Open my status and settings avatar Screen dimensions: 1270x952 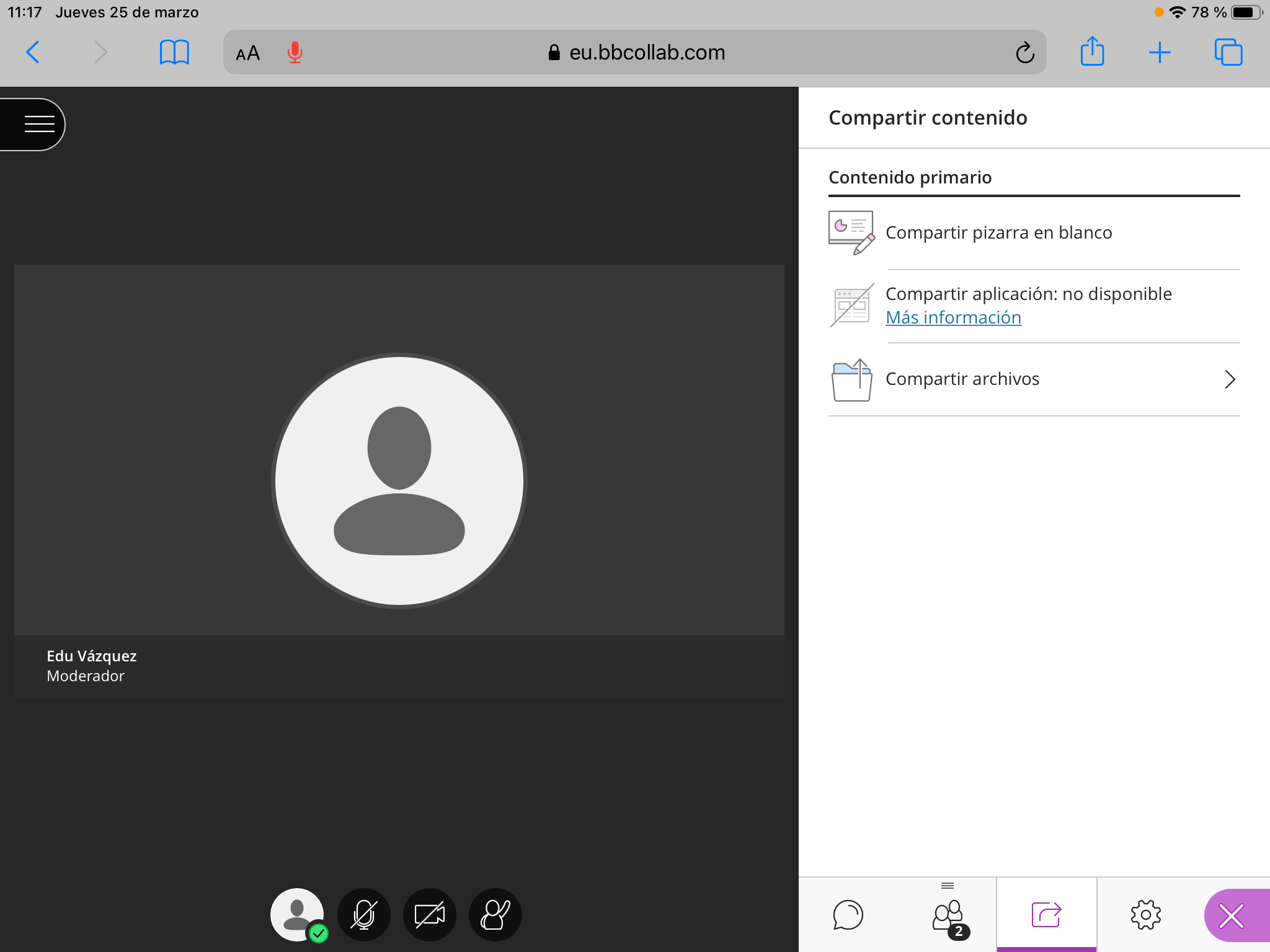coord(298,915)
